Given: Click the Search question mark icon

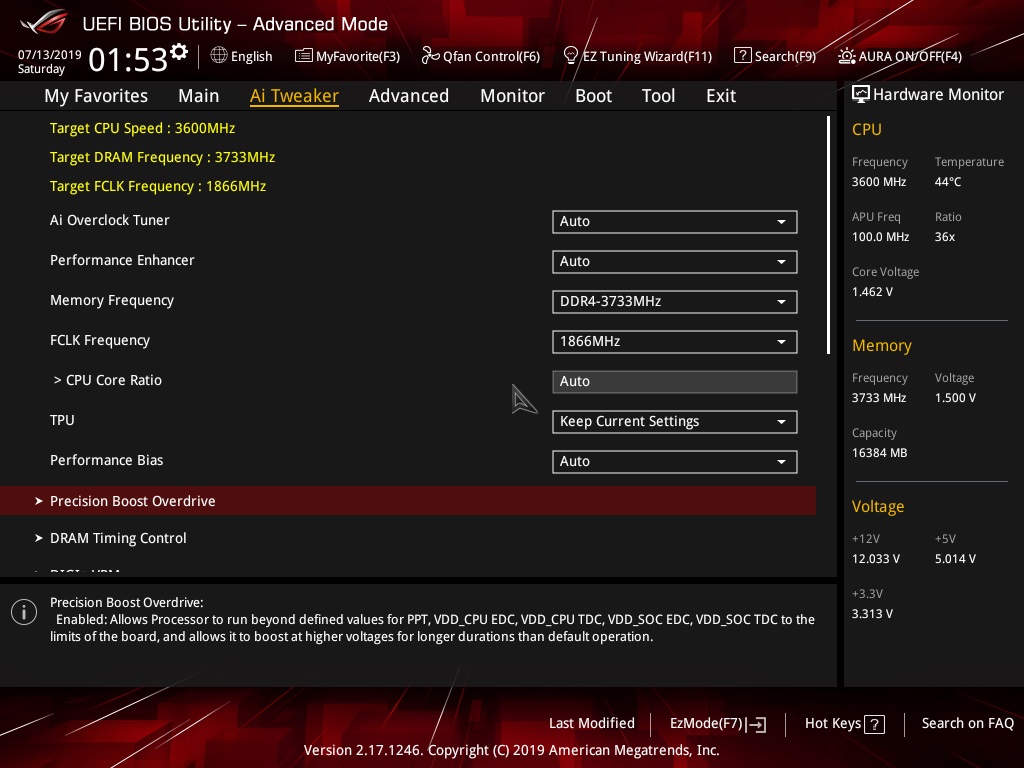Looking at the screenshot, I should (x=743, y=56).
